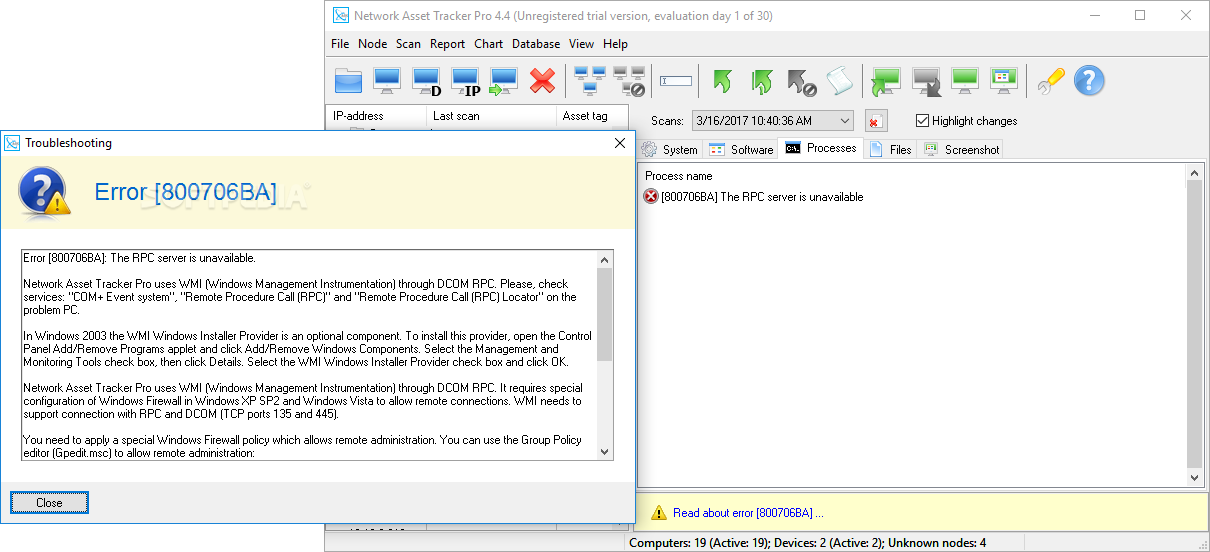
Task: Click the single green scan arrow icon
Action: coord(722,81)
